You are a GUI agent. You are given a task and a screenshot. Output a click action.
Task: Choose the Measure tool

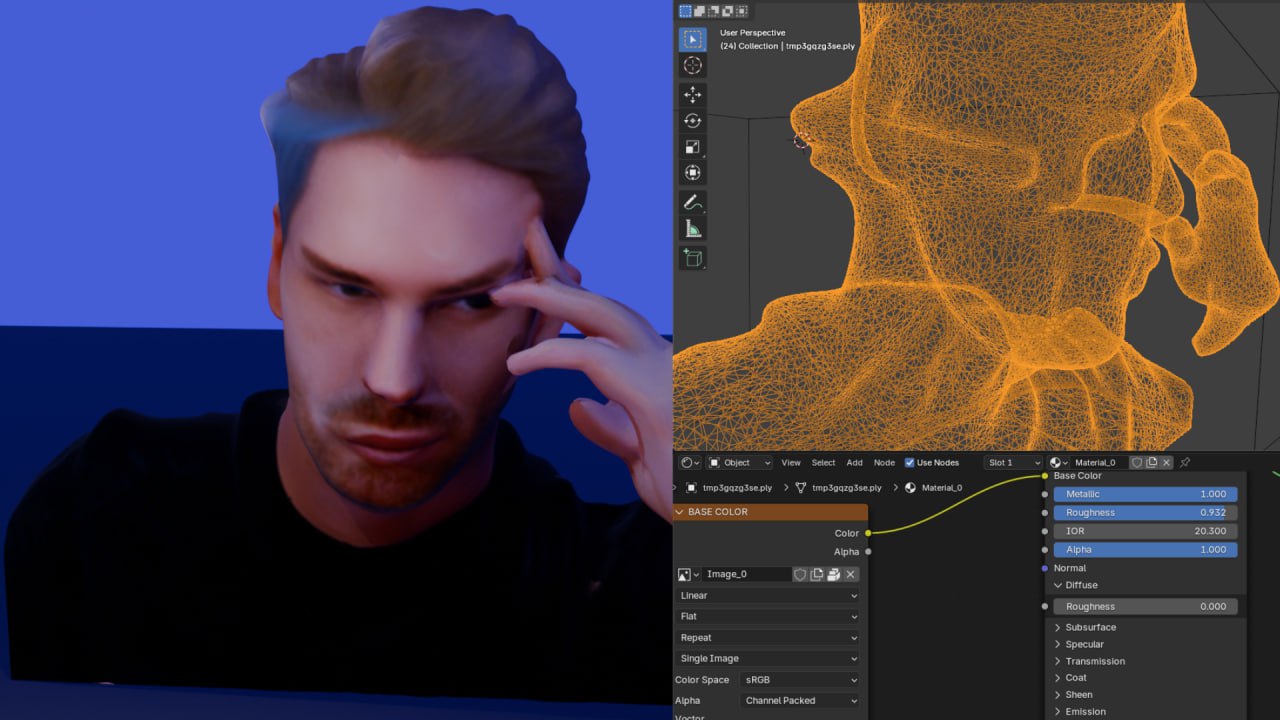tap(692, 229)
